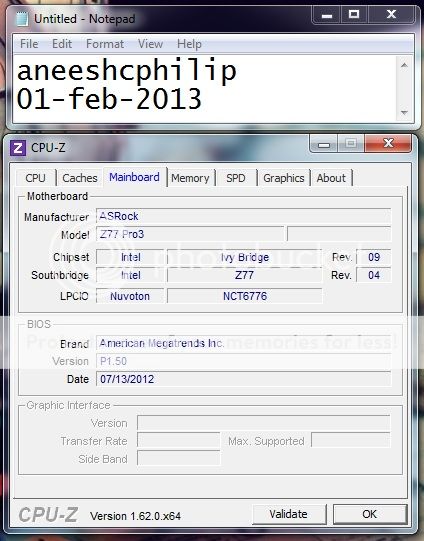Open the View menu in Notepad
This screenshot has height=541, width=424.
pos(150,44)
